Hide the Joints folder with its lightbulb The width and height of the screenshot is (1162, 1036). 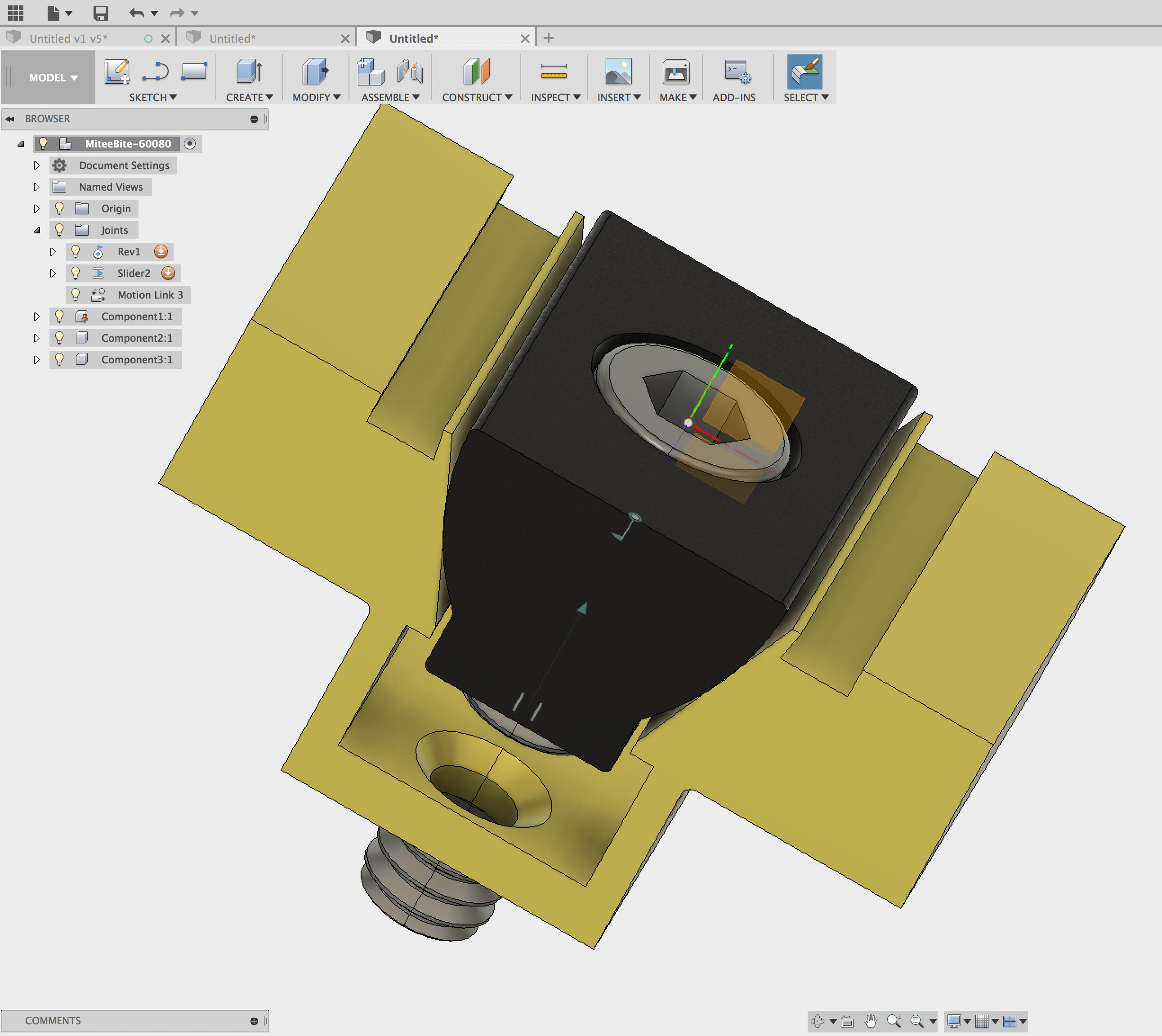pyautogui.click(x=60, y=230)
